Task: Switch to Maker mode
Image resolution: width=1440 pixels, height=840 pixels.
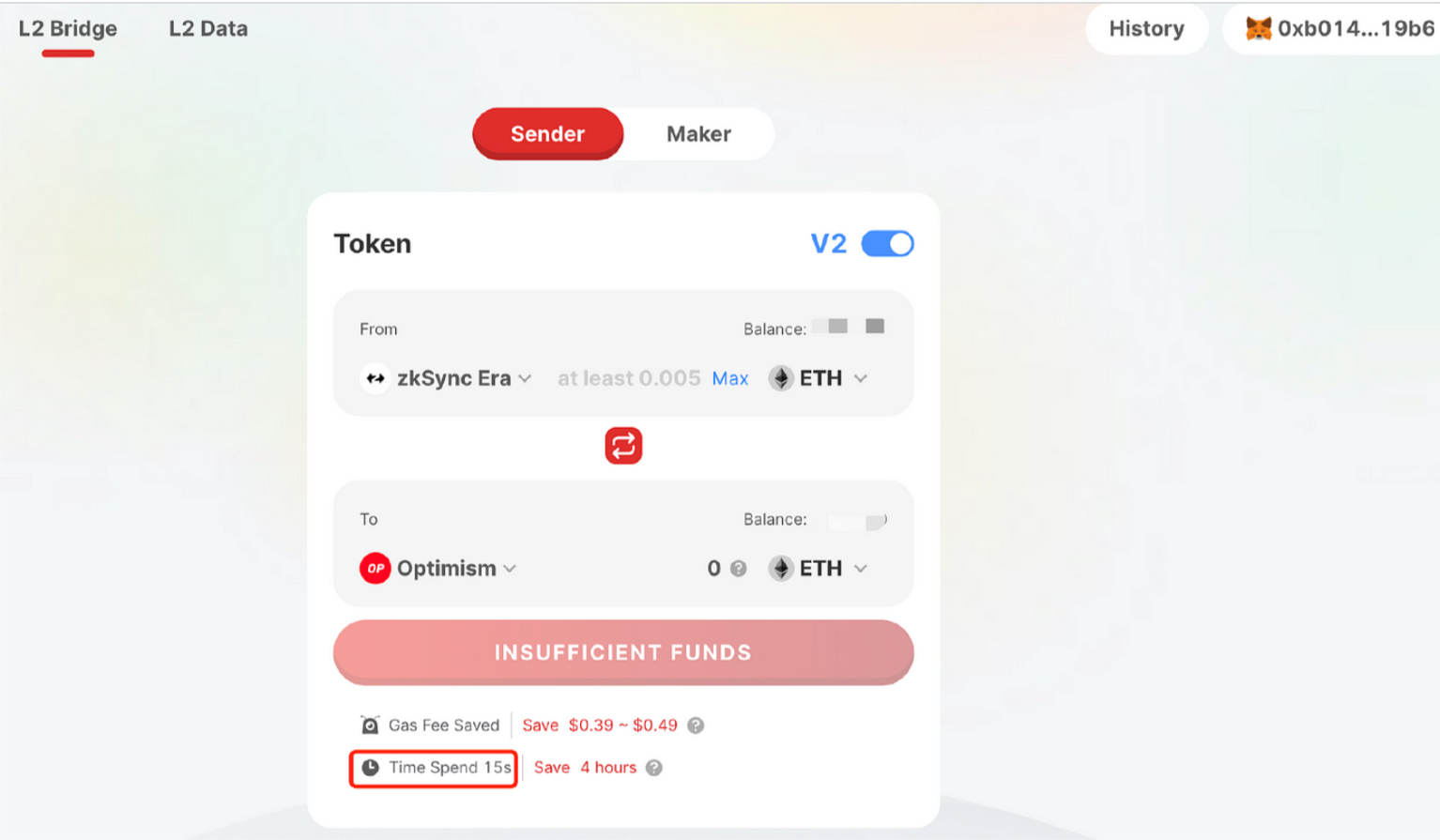Action: pyautogui.click(x=699, y=134)
